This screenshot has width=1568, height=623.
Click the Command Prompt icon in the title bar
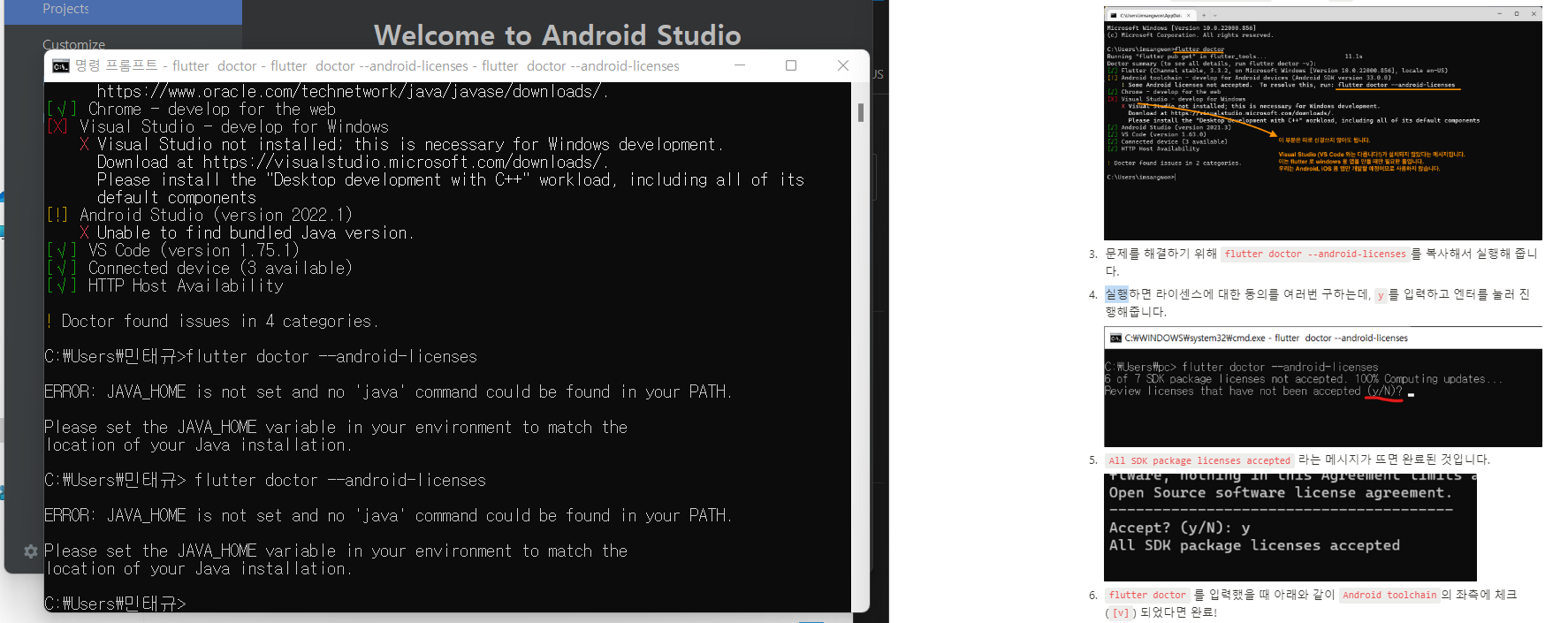click(x=60, y=66)
